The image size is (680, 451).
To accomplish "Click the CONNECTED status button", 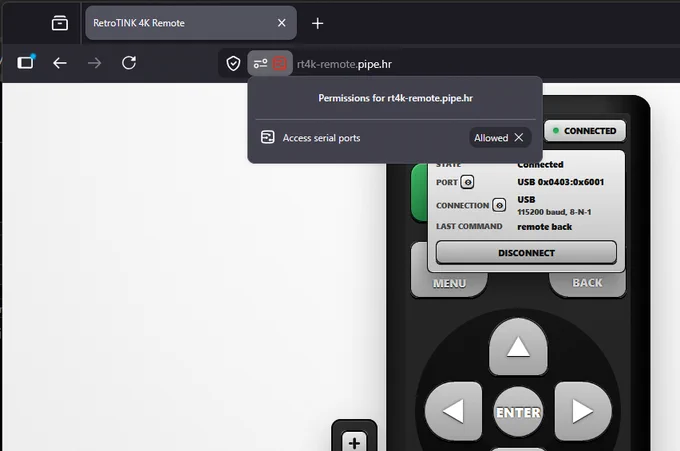I will click(x=585, y=131).
